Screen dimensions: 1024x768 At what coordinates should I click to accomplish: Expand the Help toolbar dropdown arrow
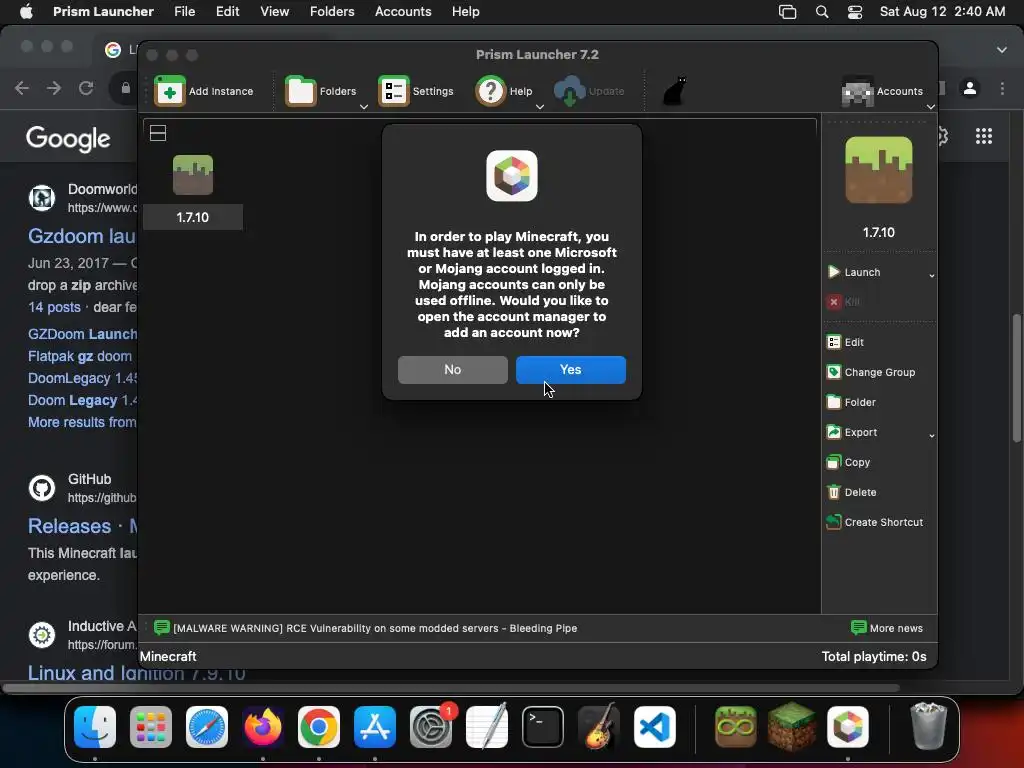pos(539,106)
